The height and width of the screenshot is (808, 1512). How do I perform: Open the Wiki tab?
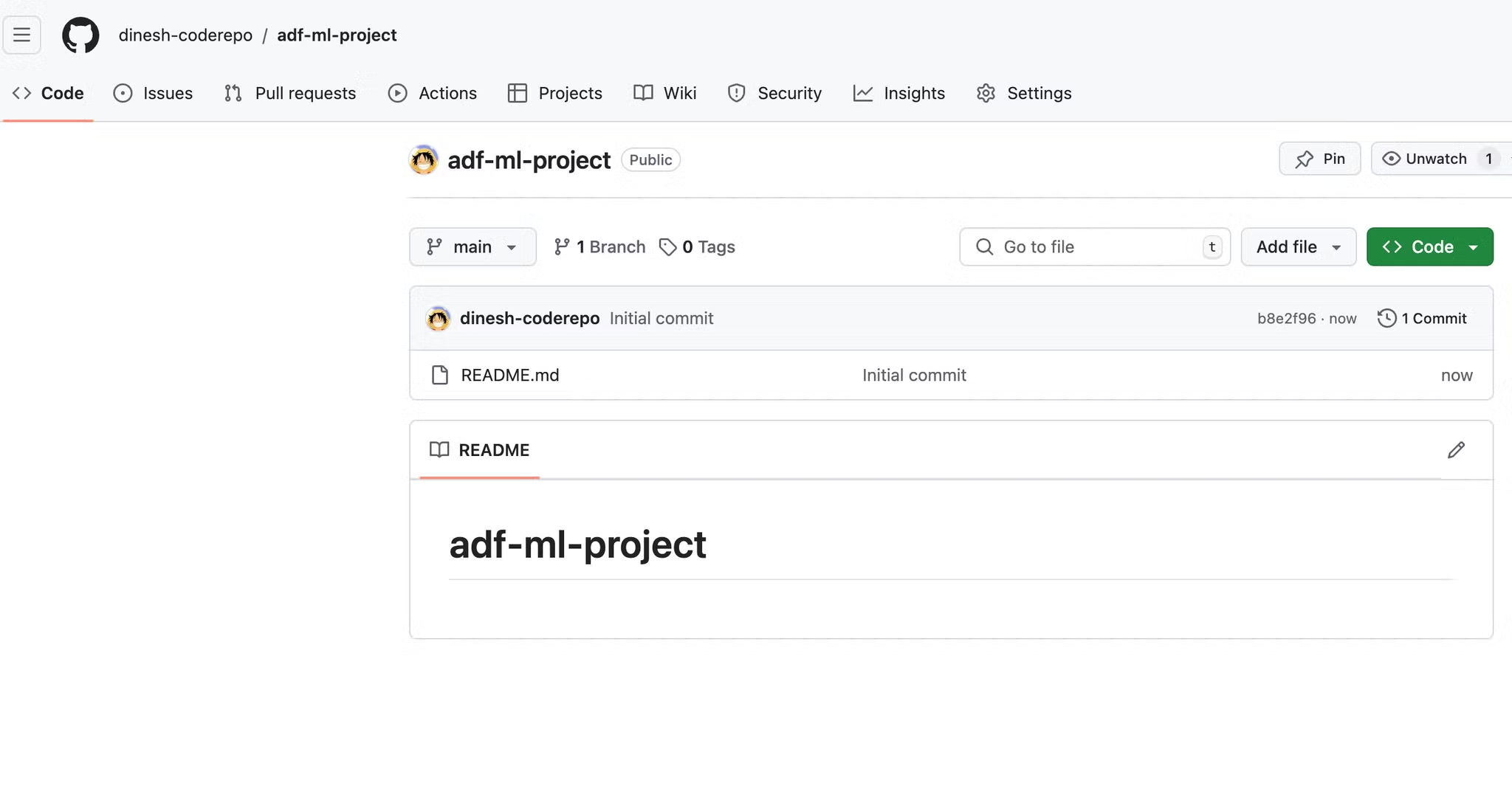pyautogui.click(x=665, y=93)
